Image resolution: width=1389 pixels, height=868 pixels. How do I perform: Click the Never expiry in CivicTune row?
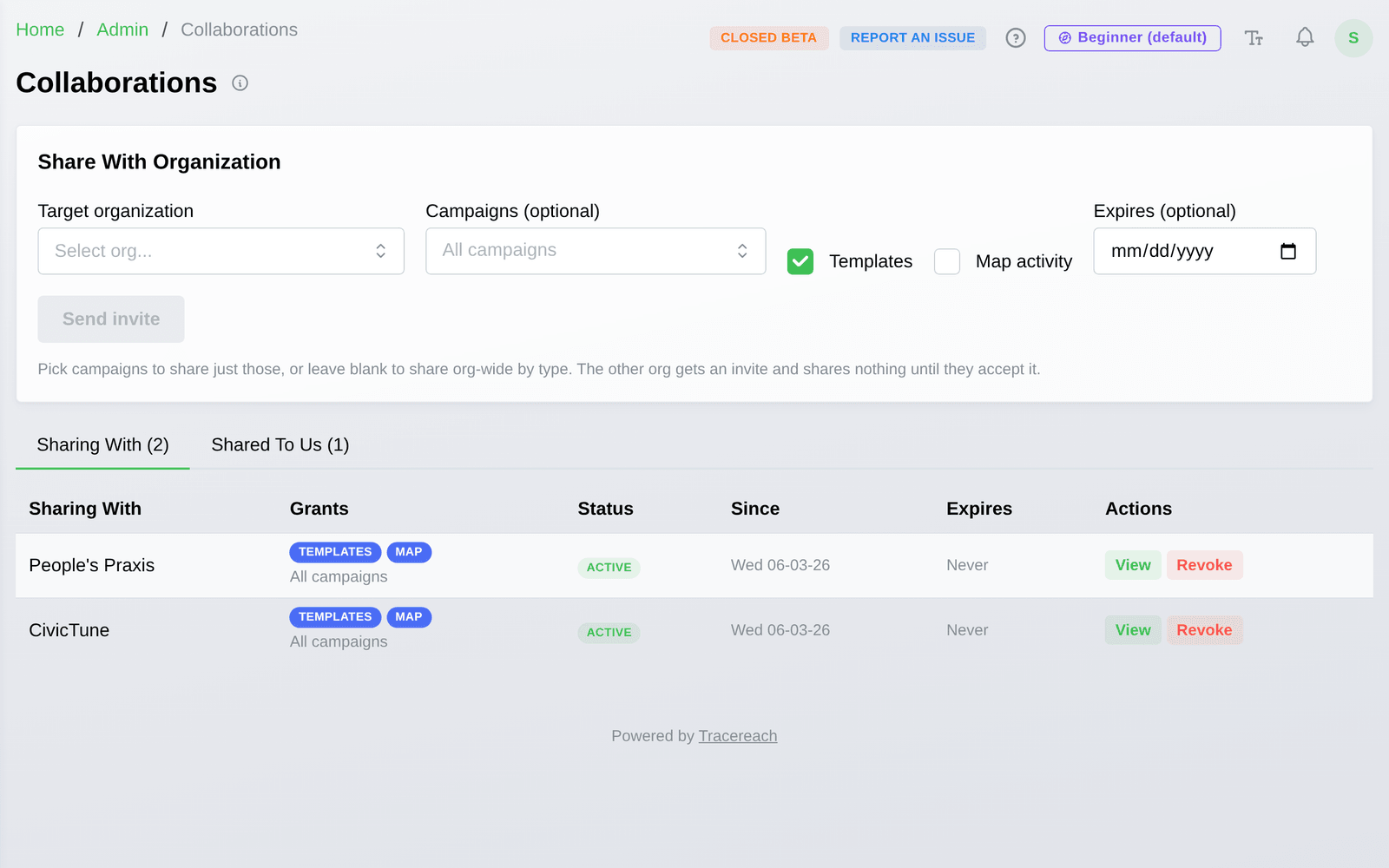967,630
